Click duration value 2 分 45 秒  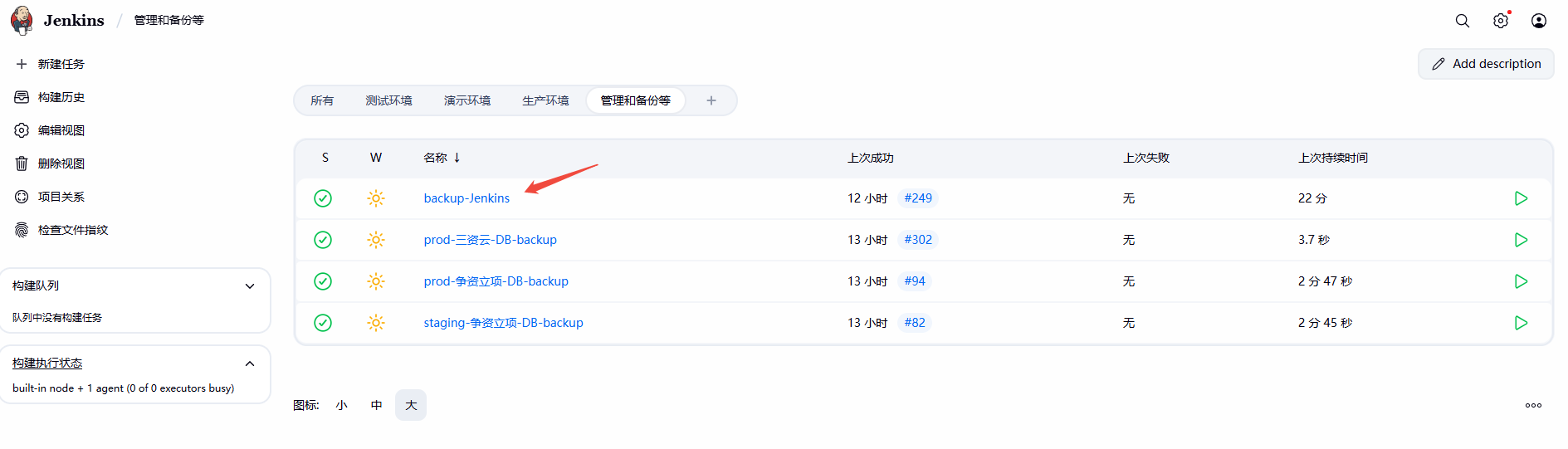point(1325,323)
